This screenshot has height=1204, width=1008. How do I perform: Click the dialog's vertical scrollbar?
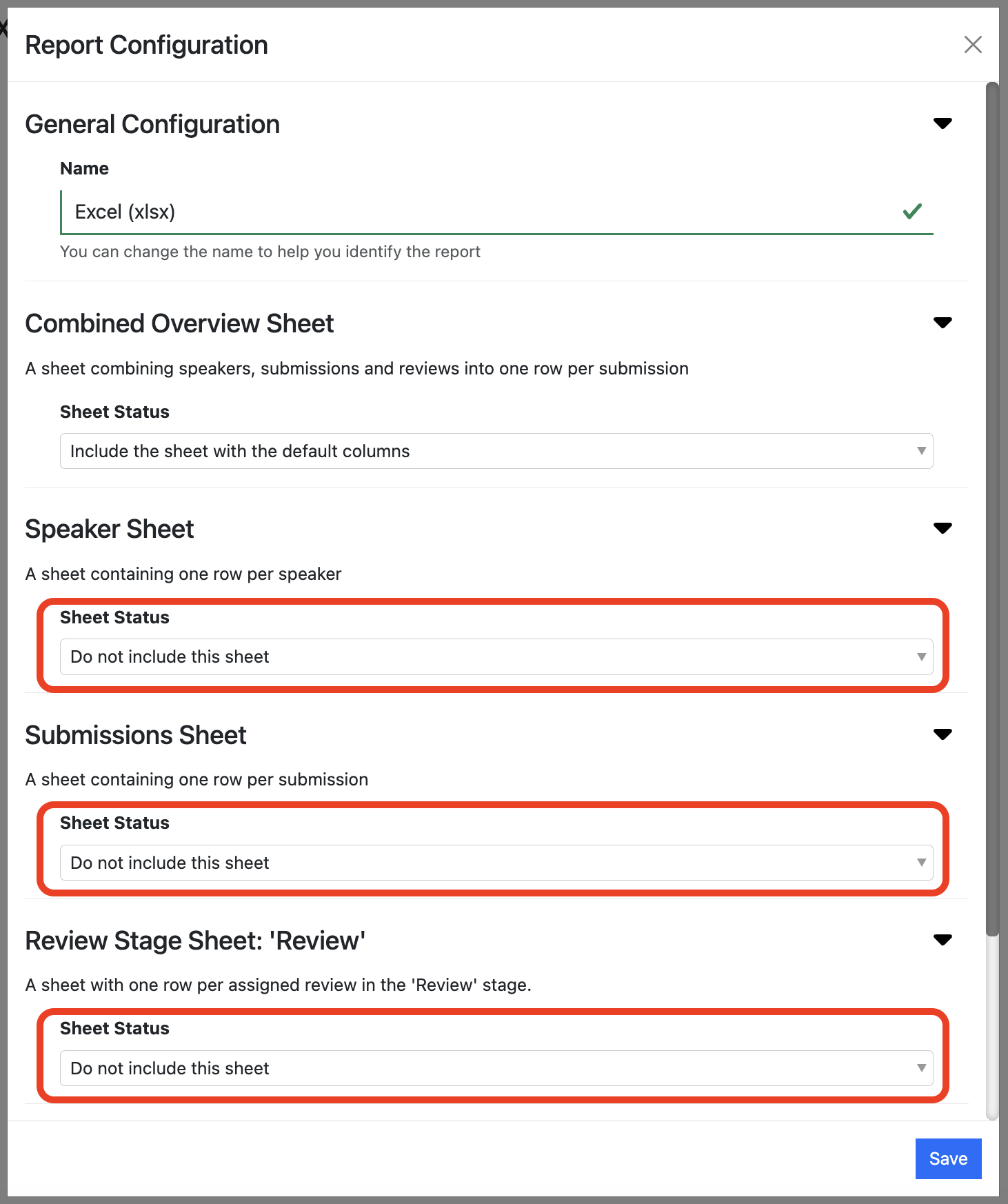[992, 510]
